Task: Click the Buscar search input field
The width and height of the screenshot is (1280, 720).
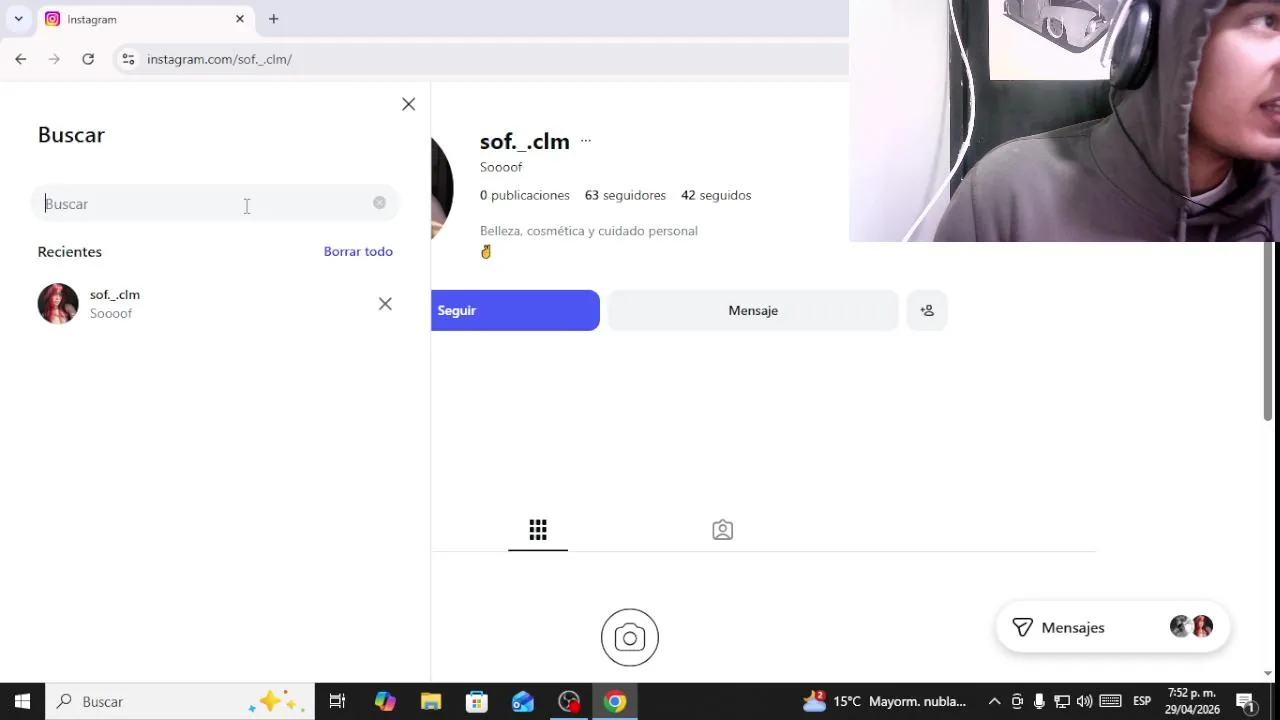Action: coord(214,204)
